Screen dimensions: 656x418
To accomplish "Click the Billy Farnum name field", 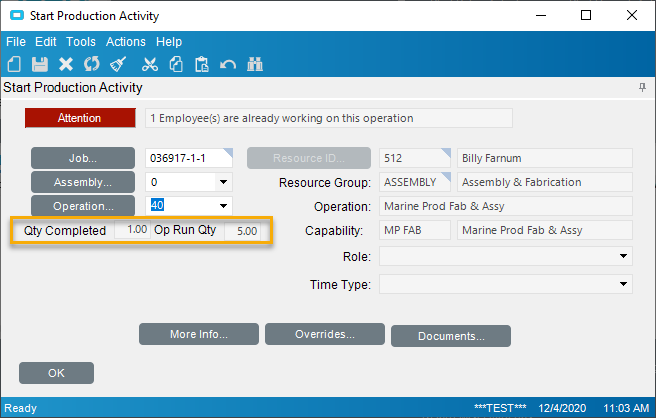I will click(x=544, y=158).
